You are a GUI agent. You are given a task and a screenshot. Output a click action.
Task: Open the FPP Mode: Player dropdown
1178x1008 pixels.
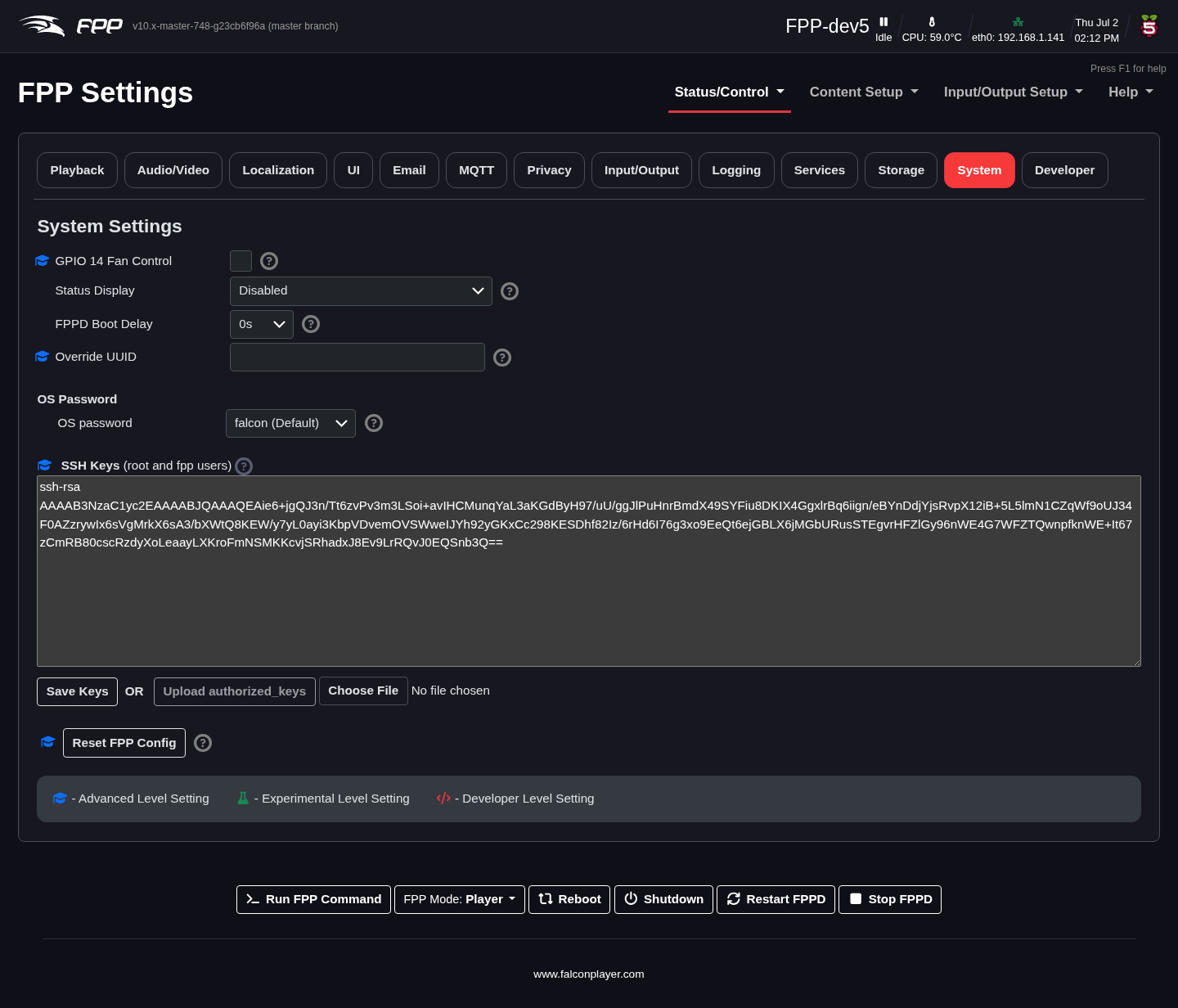click(460, 899)
